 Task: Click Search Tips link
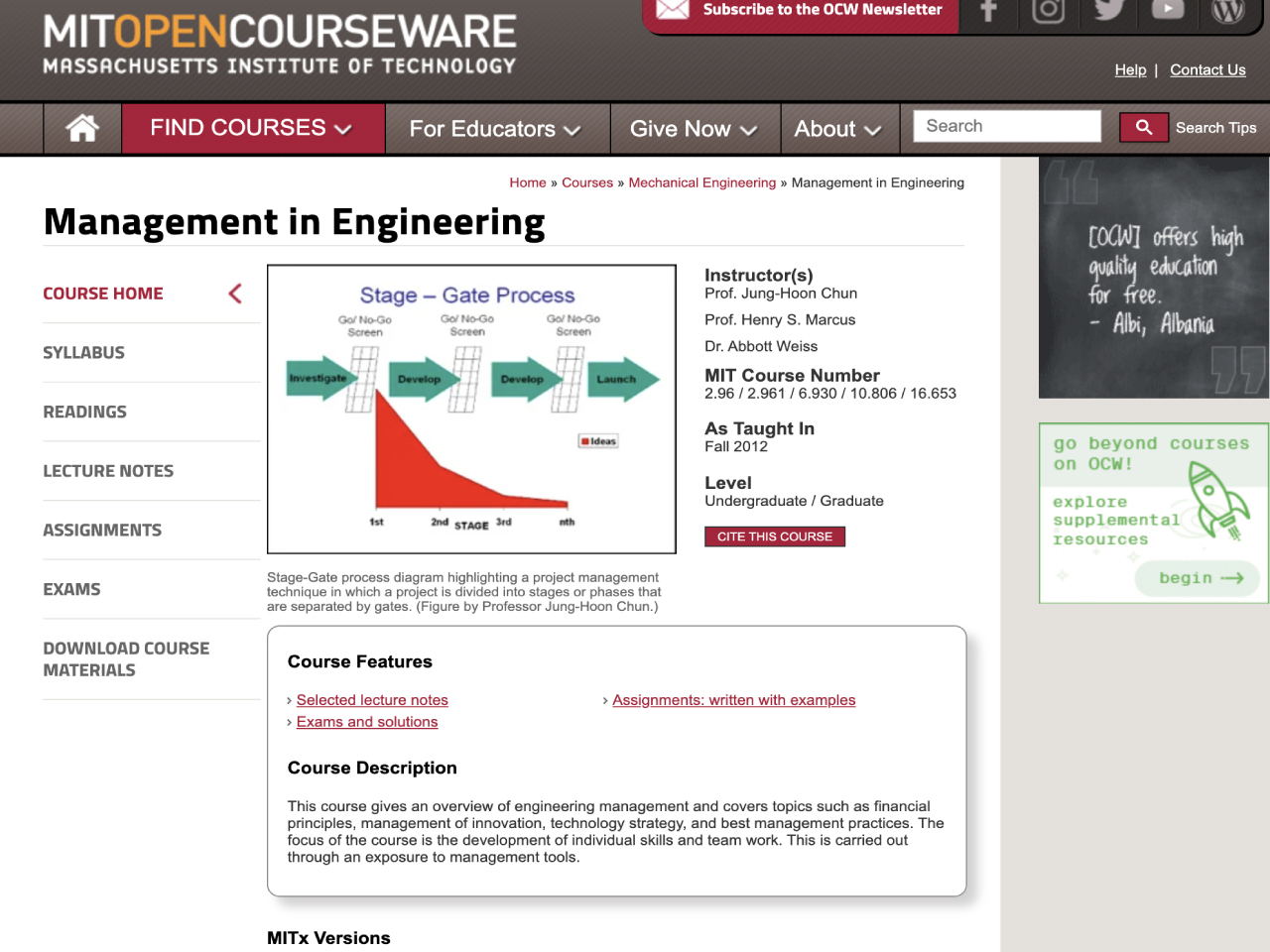pos(1215,128)
